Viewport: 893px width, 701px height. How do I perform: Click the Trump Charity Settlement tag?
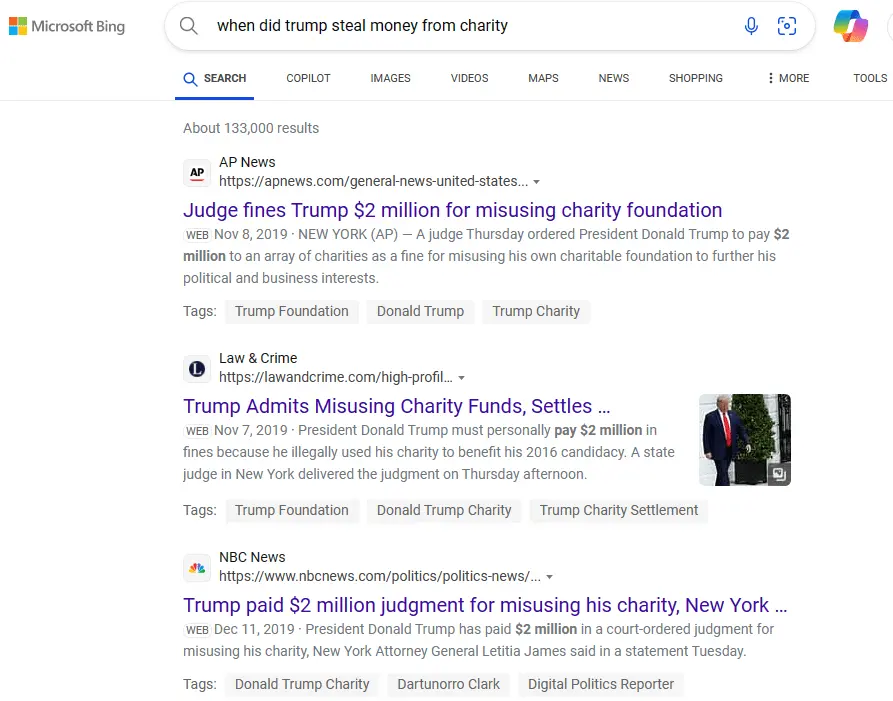[x=618, y=510]
